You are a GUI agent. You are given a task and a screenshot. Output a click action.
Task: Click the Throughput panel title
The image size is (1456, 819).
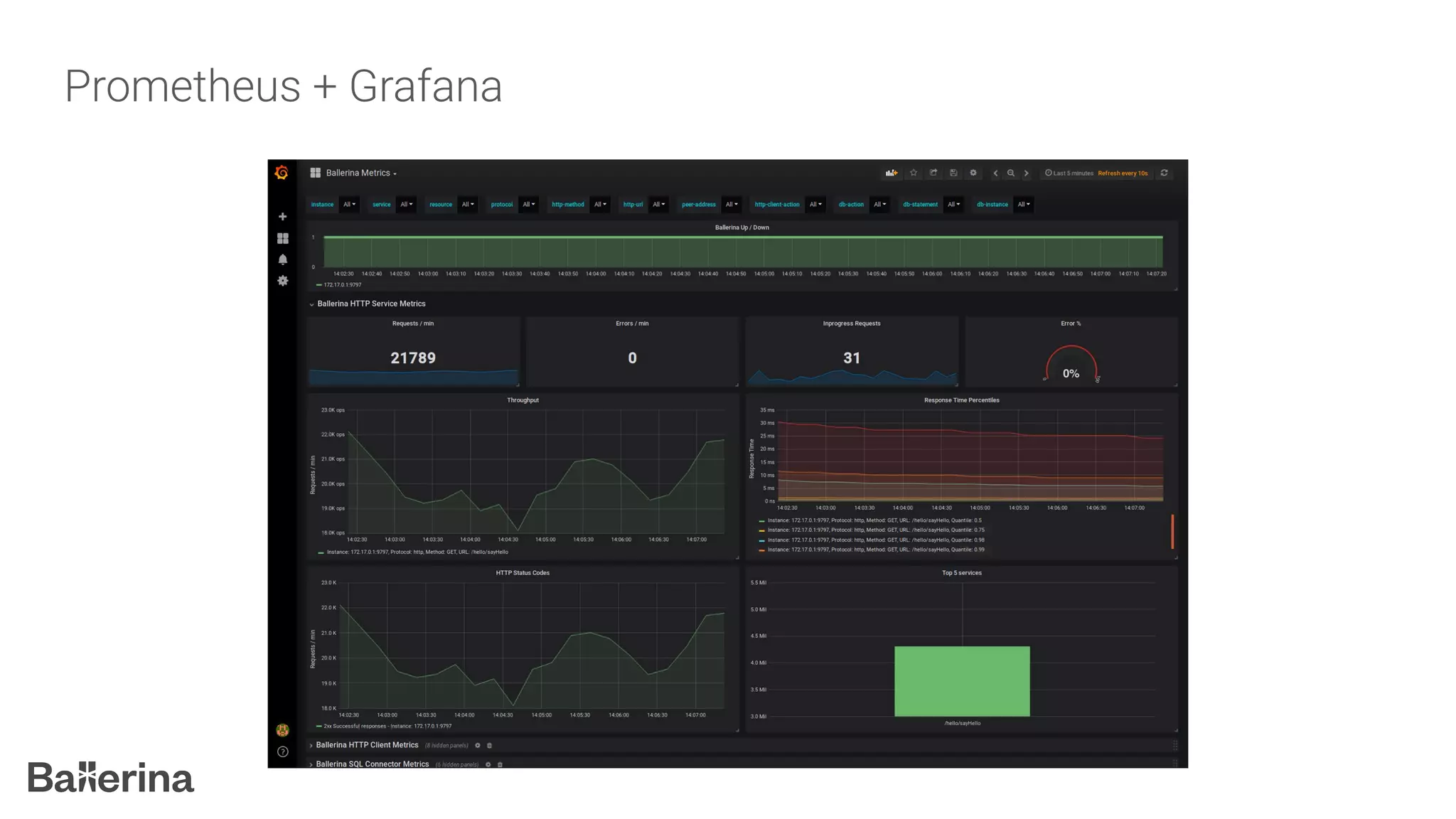point(523,400)
